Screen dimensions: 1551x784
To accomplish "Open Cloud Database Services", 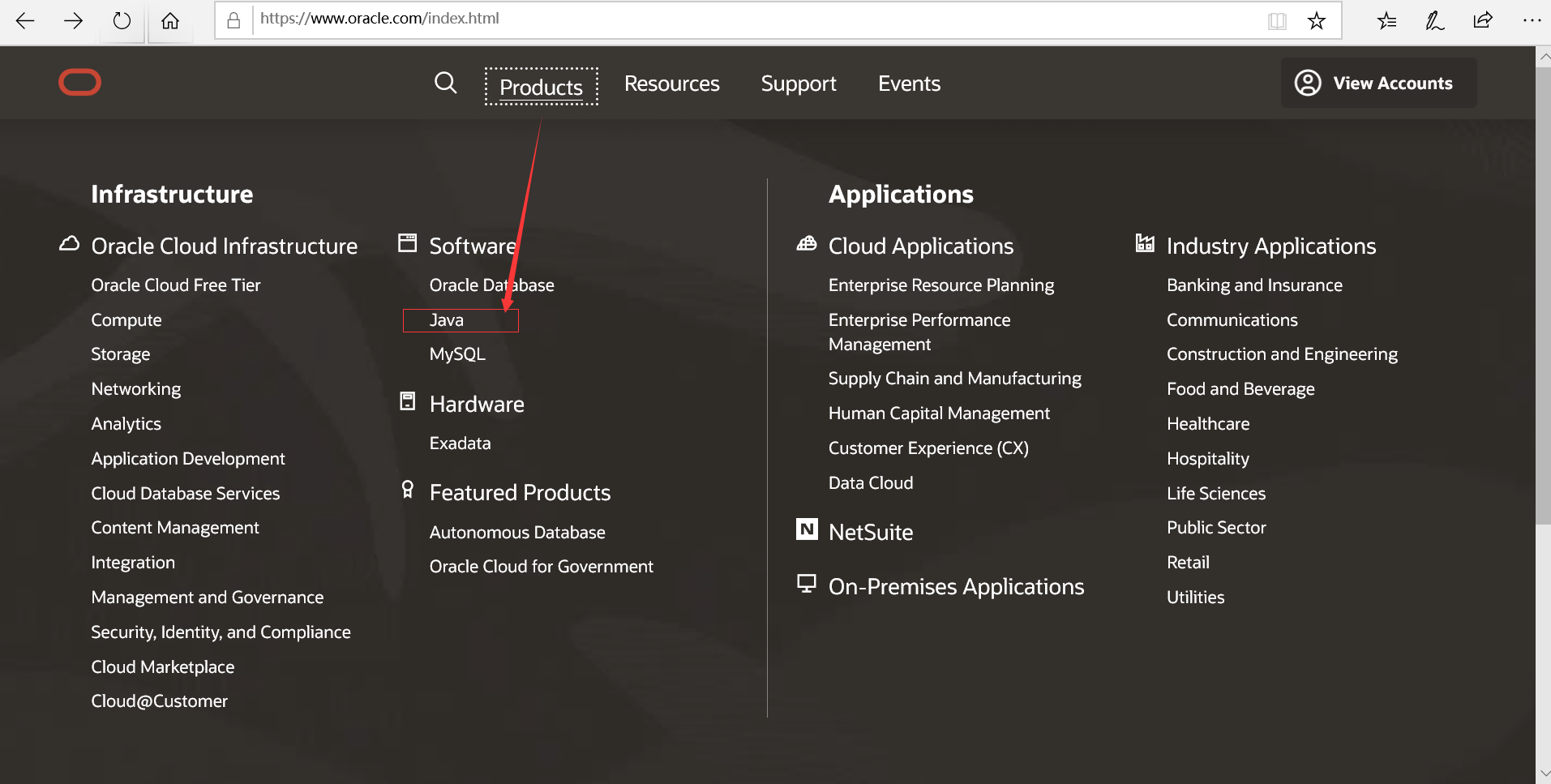I will point(186,493).
